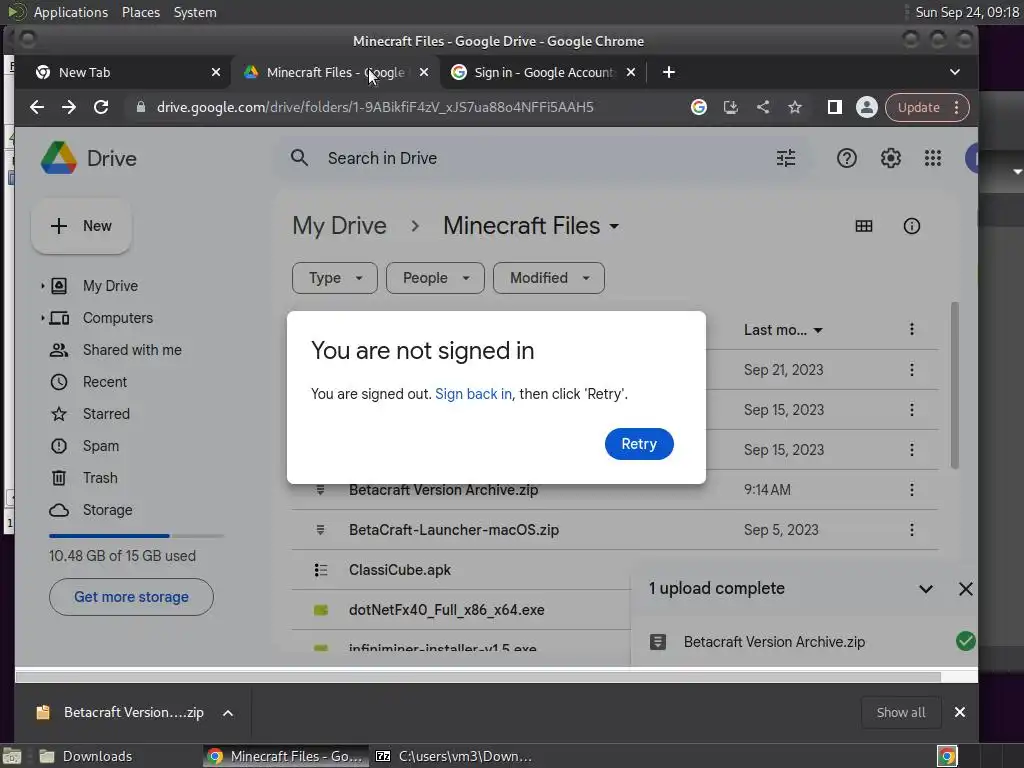Image resolution: width=1024 pixels, height=768 pixels.
Task: Open the Chrome tab search dropdown
Action: tap(955, 72)
